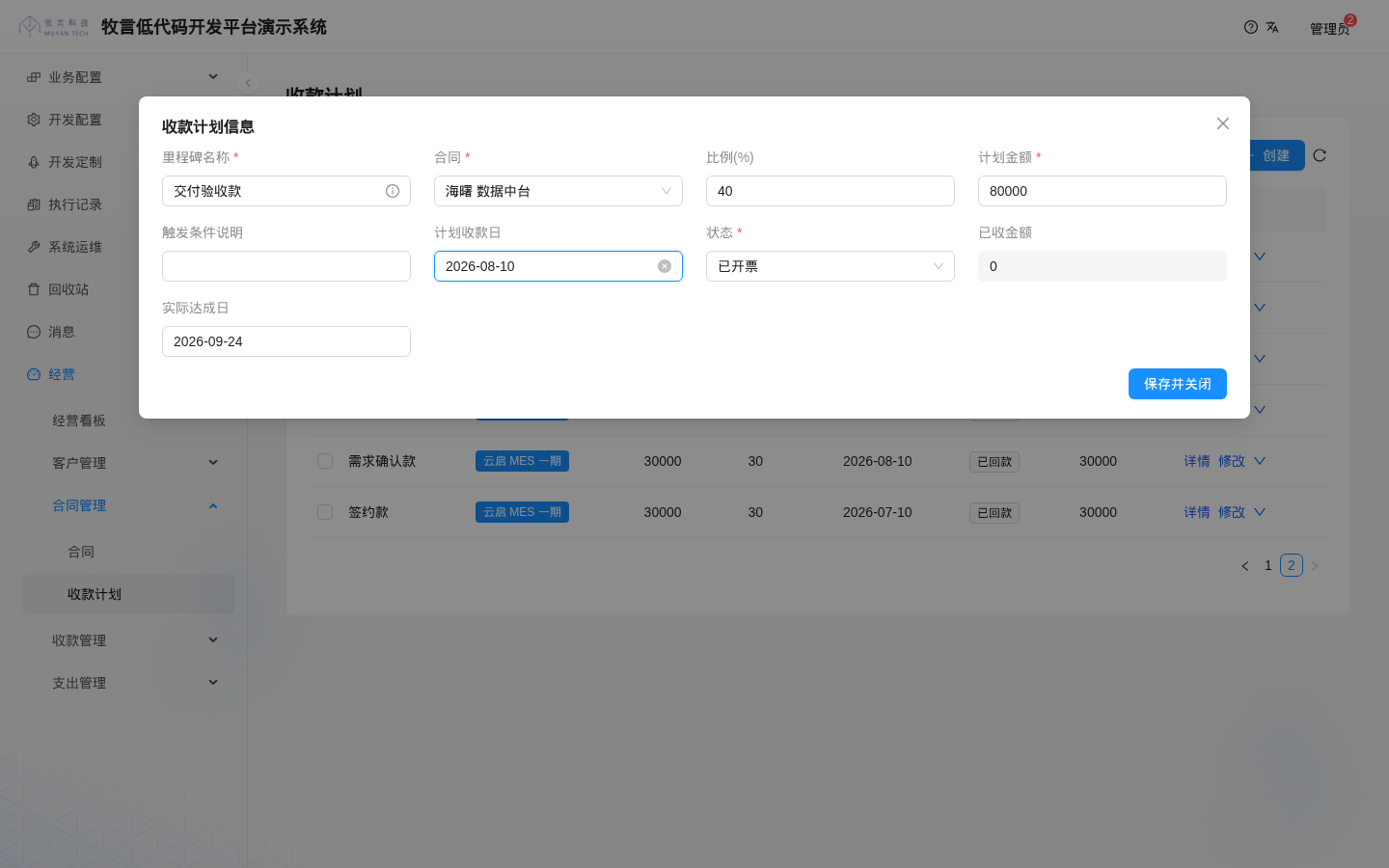Click the 开发定制 rocket icon
Screen dimensions: 1389x868
[x=34, y=162]
